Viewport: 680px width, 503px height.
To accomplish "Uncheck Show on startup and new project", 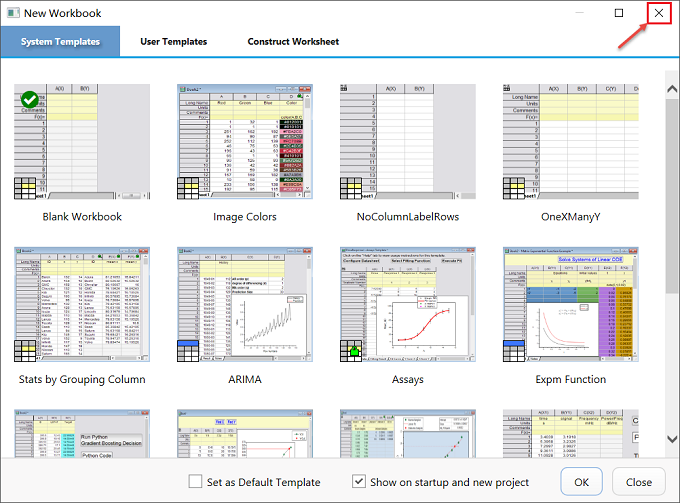I will pos(359,481).
